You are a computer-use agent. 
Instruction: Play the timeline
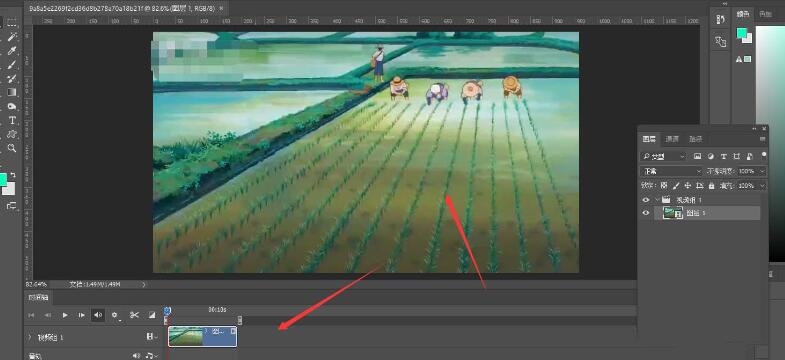tap(65, 315)
